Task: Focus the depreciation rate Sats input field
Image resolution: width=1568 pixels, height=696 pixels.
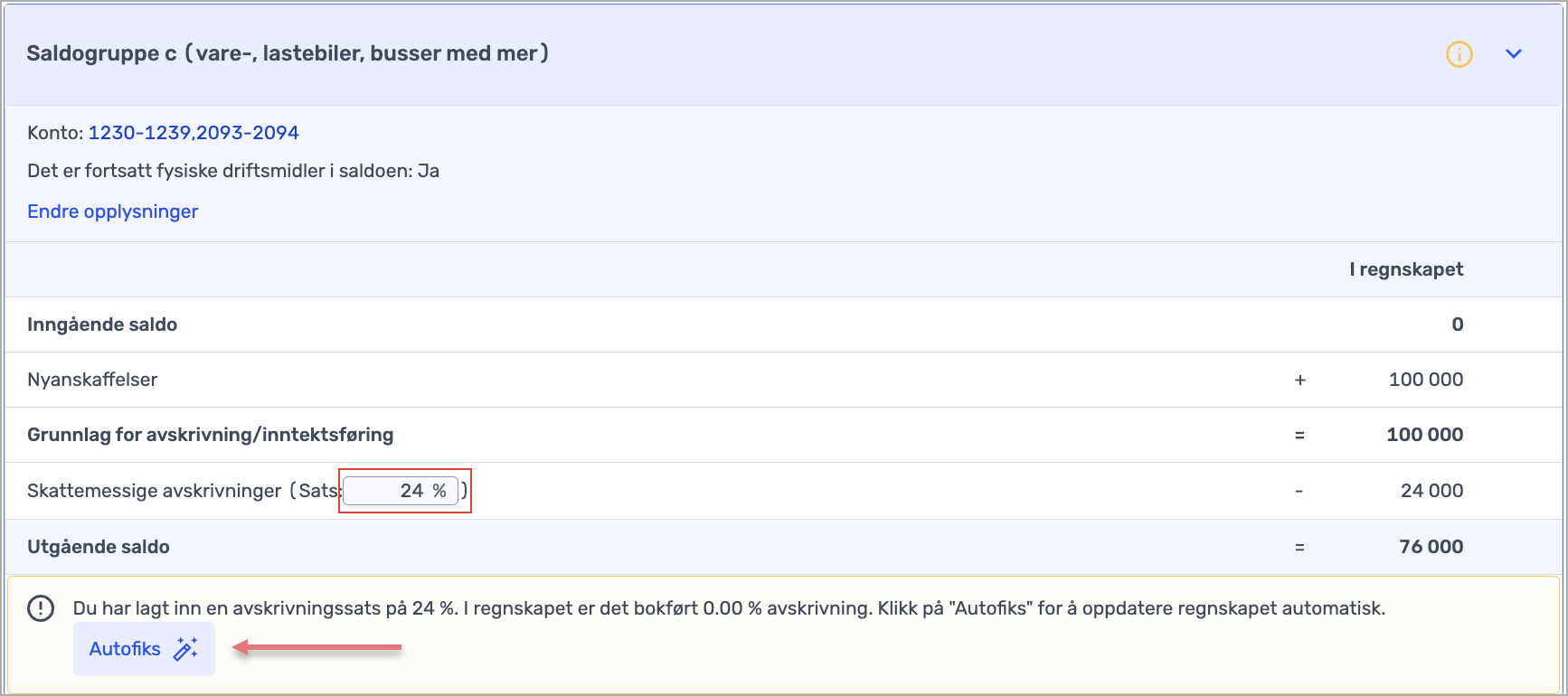Action: (x=401, y=491)
